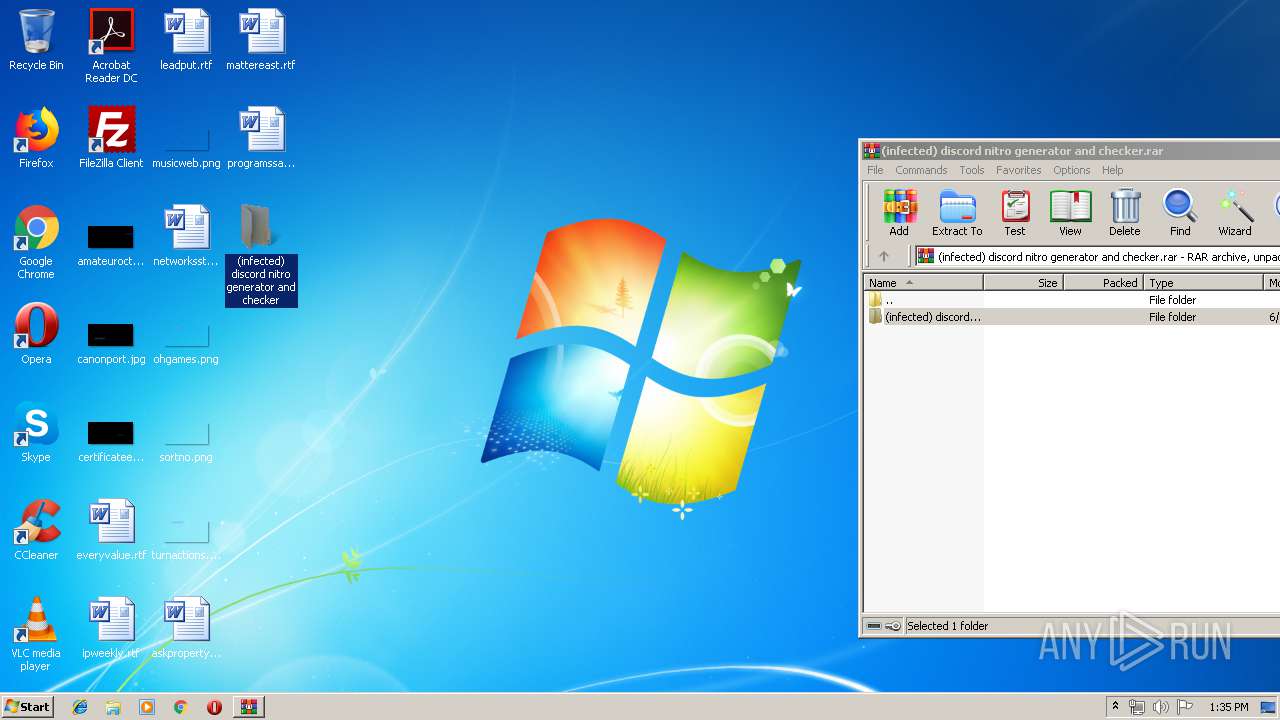The width and height of the screenshot is (1280, 720).
Task: Open the Help menu
Action: tap(1113, 170)
